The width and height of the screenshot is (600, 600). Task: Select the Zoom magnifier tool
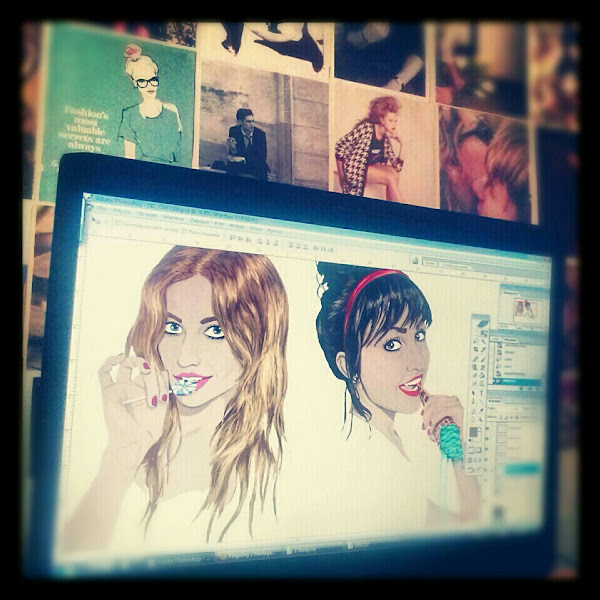click(480, 419)
